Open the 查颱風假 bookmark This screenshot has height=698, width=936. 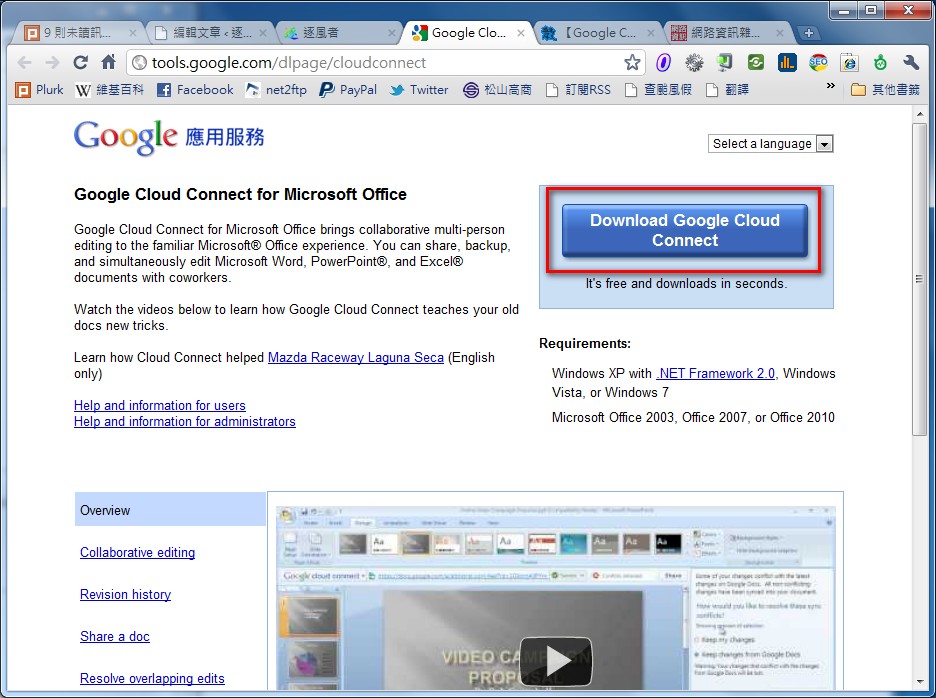658,90
